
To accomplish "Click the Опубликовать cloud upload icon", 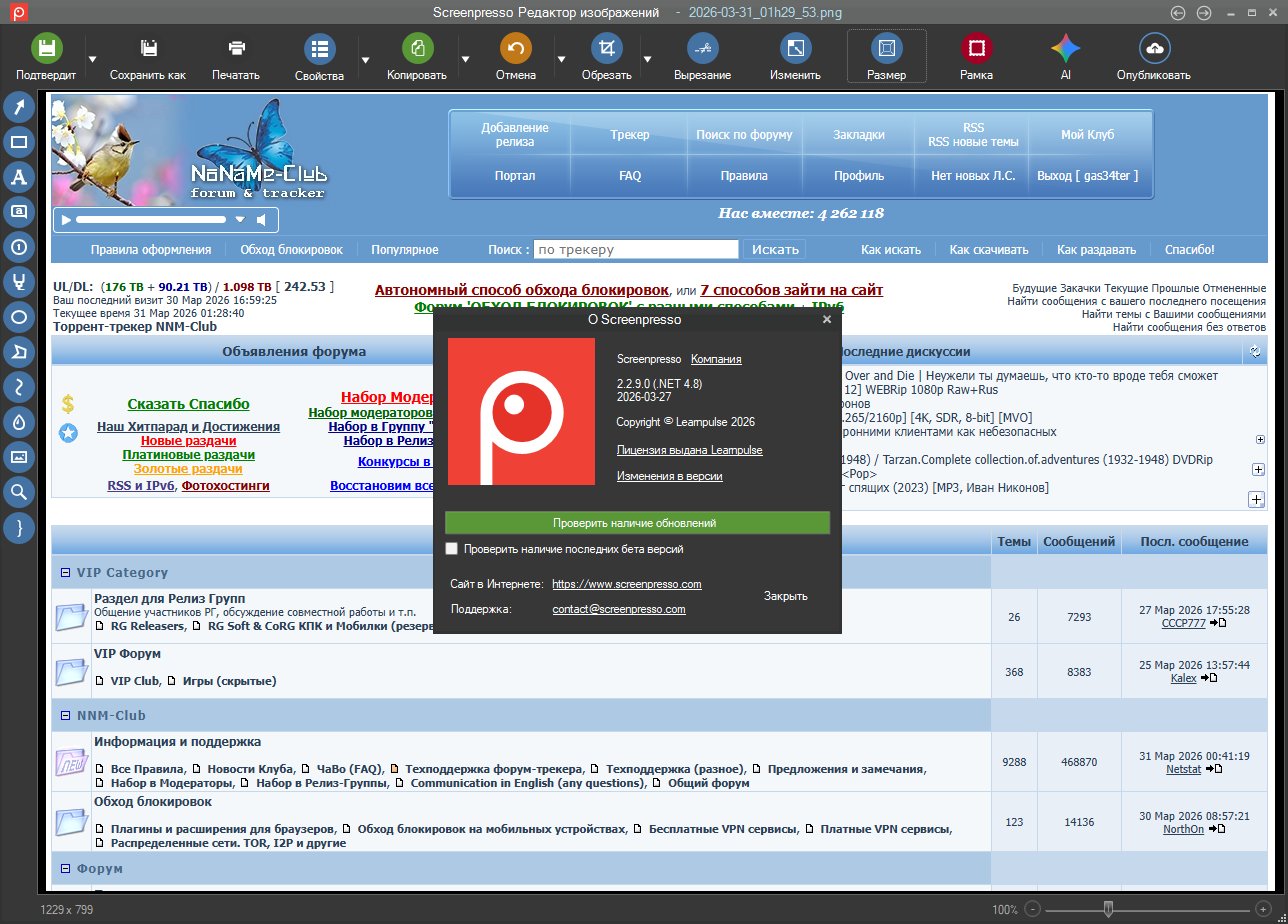I will pyautogui.click(x=1154, y=48).
